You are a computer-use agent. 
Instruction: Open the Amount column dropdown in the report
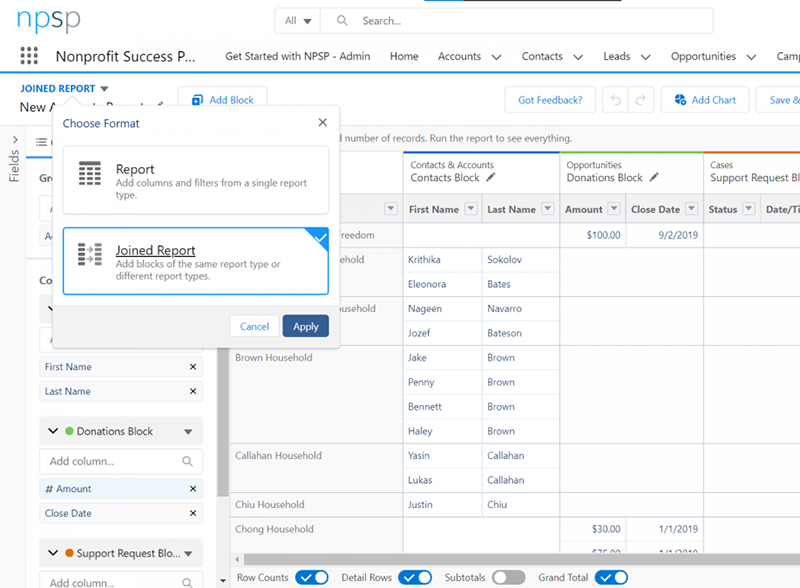tap(612, 209)
